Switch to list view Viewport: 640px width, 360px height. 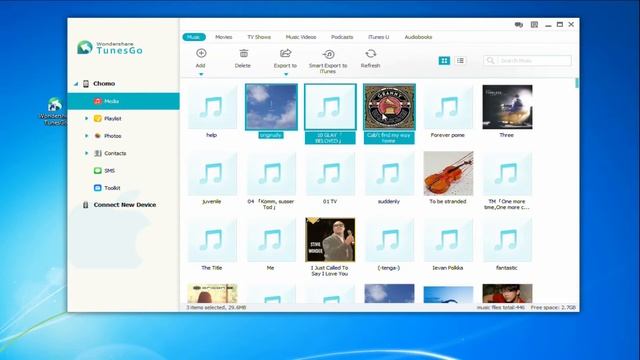pos(460,61)
